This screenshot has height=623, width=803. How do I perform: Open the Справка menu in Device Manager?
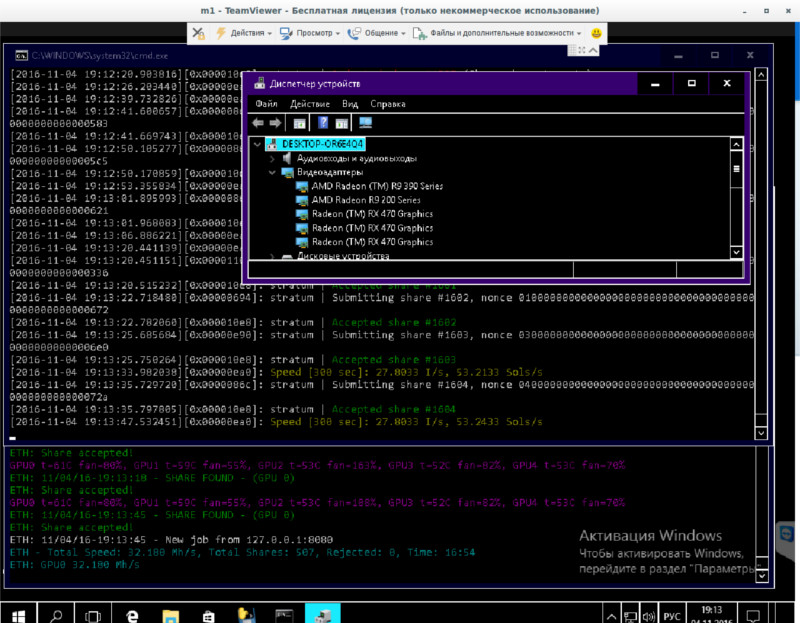(x=388, y=104)
